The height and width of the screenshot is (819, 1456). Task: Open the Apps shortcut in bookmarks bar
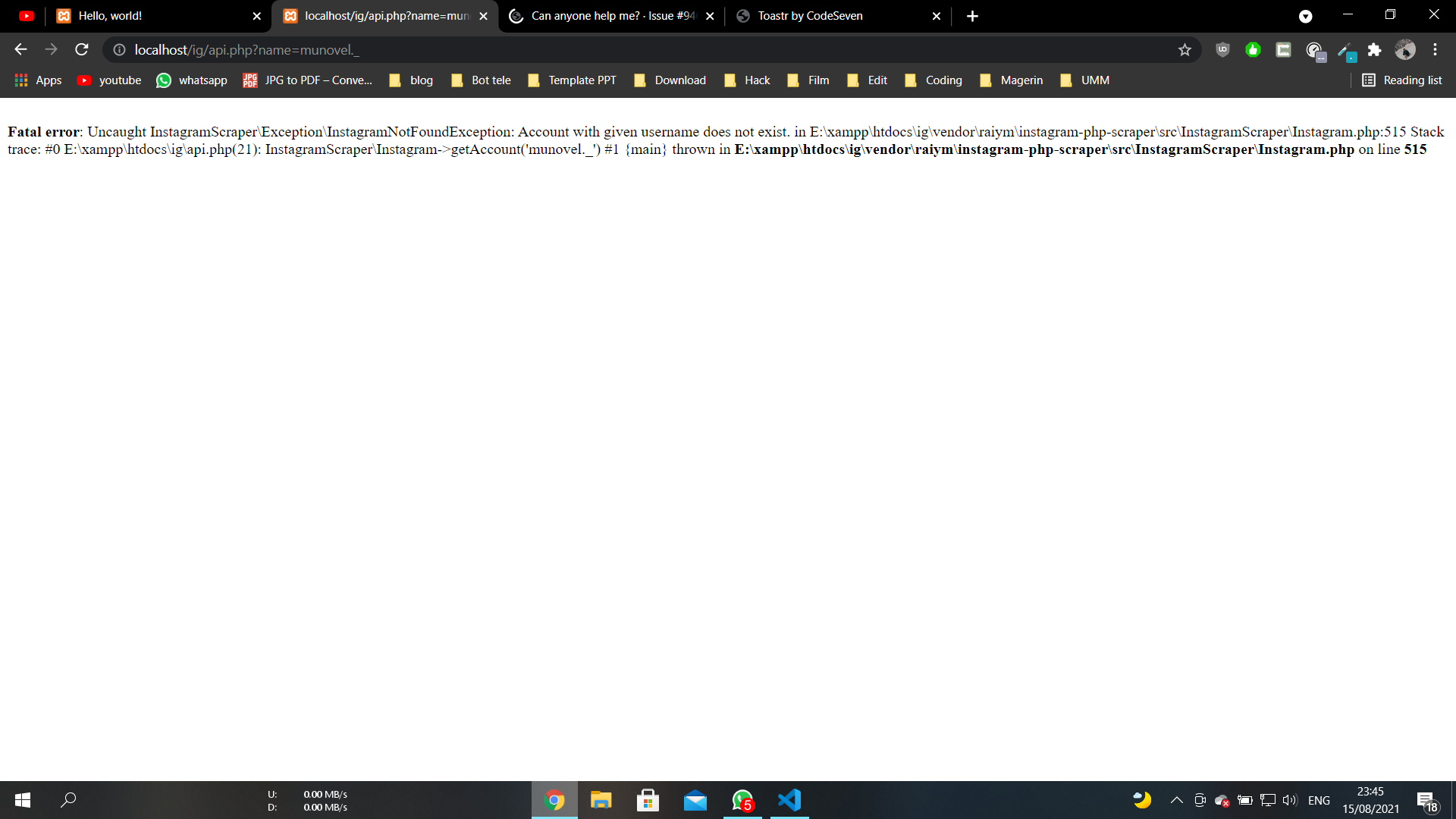click(38, 80)
